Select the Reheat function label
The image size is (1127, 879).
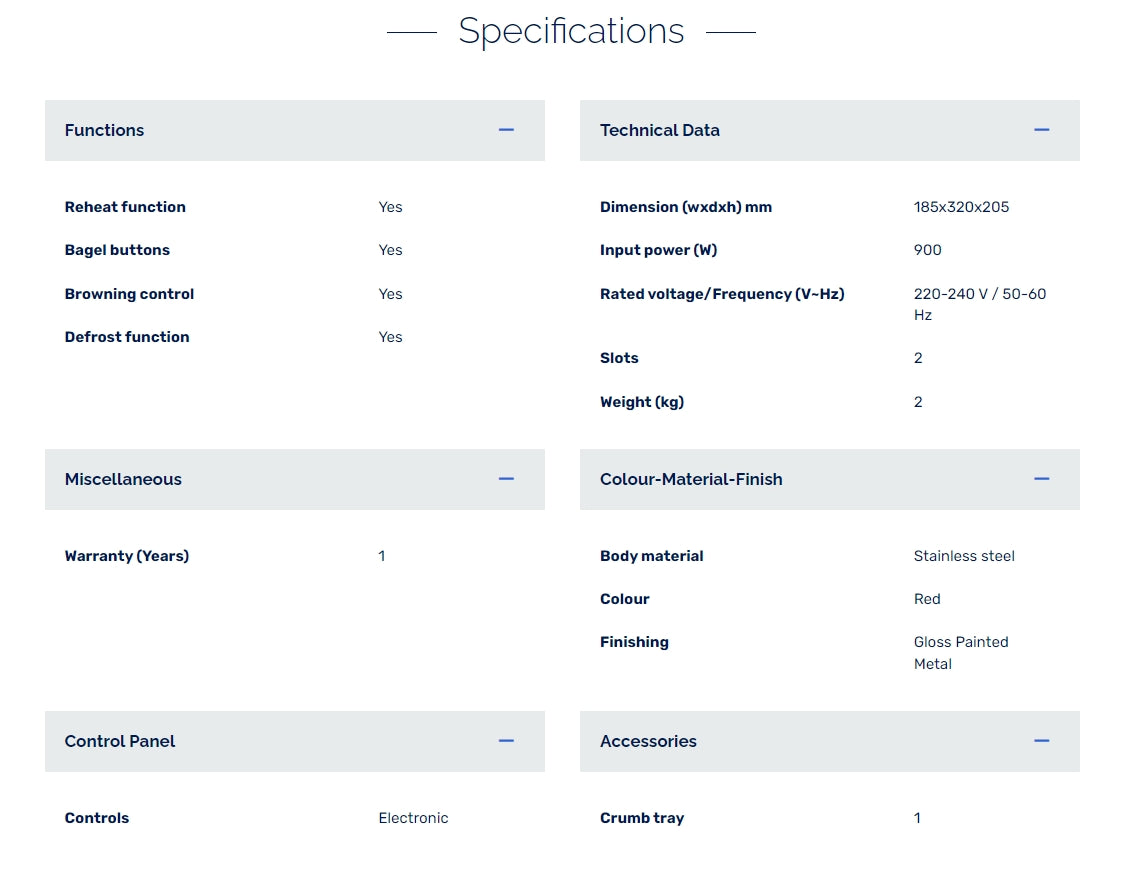coord(125,207)
